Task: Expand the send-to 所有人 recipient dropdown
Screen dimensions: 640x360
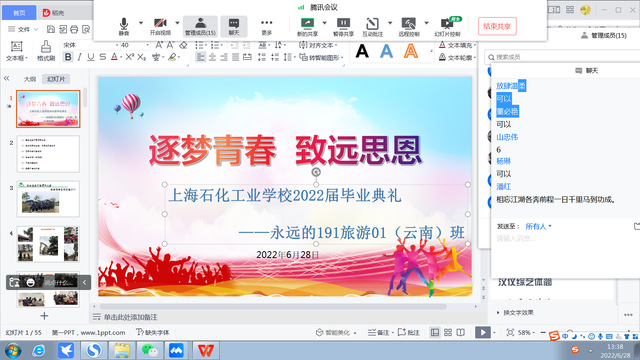Action: [538, 226]
